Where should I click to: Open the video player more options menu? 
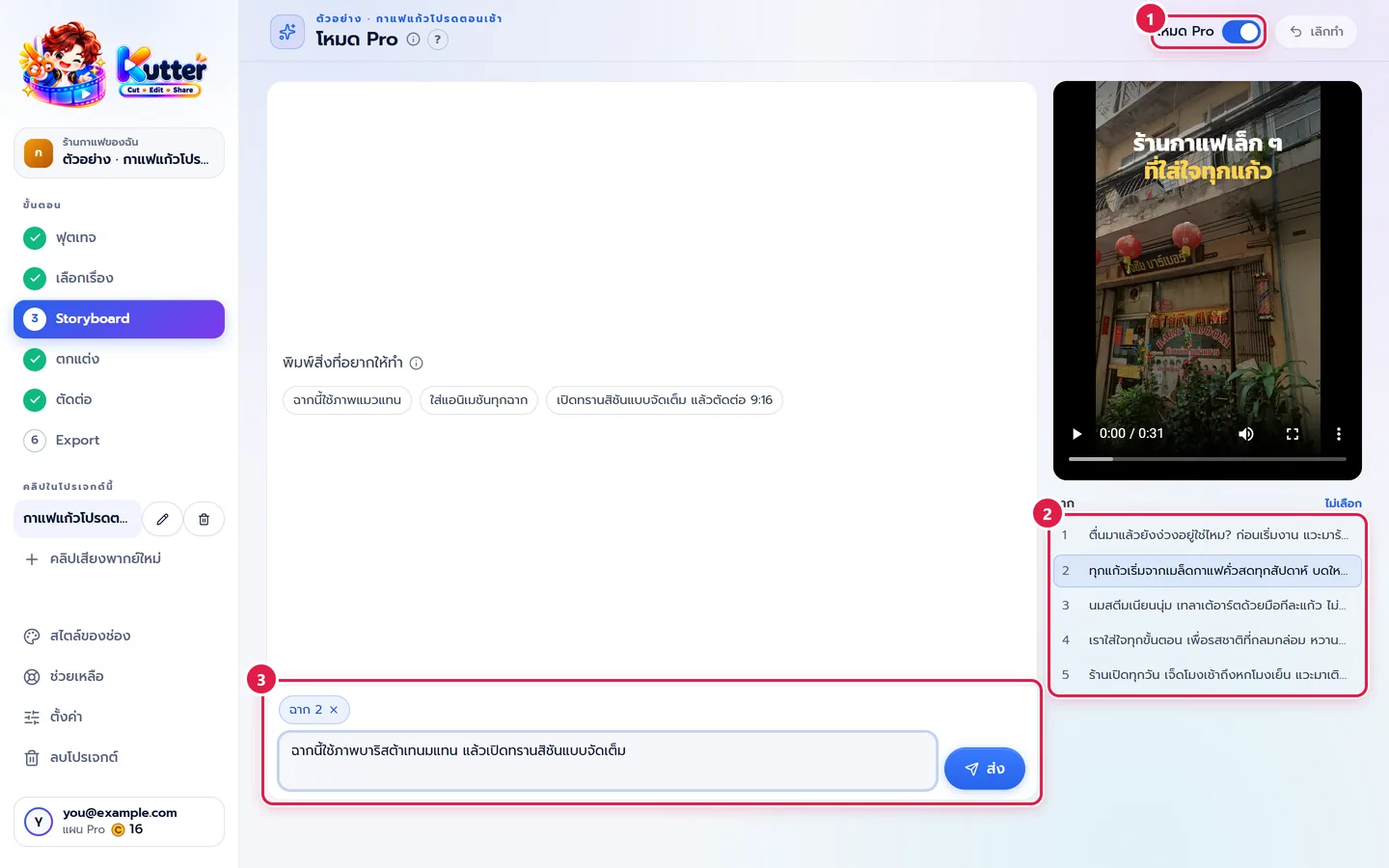[x=1339, y=434]
